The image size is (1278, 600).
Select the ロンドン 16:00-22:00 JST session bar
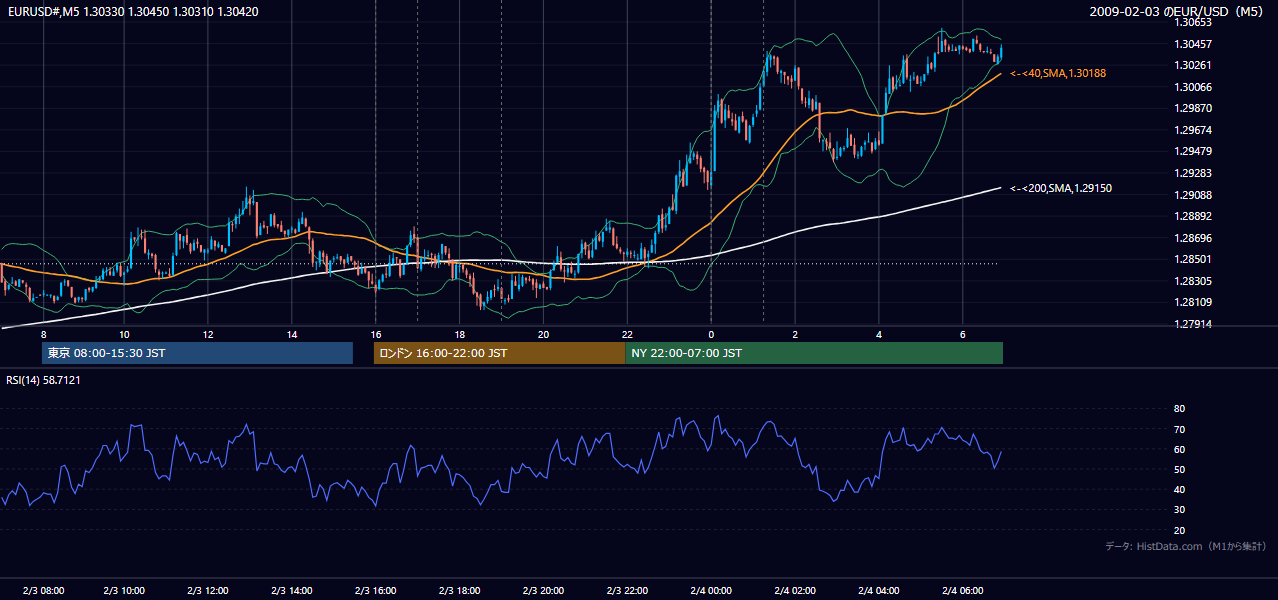tap(499, 353)
